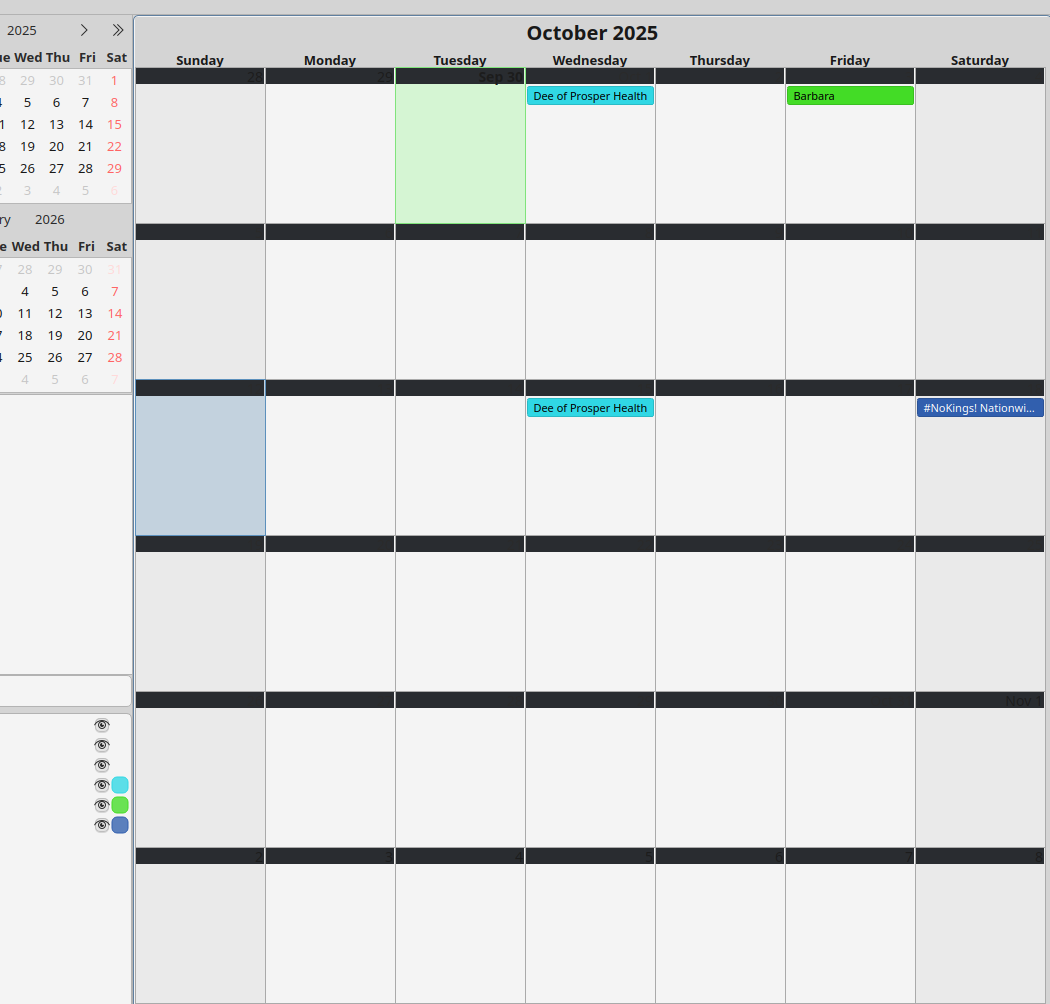This screenshot has height=1004, width=1050.
Task: Click the blue calendar color swatch
Action: point(120,825)
